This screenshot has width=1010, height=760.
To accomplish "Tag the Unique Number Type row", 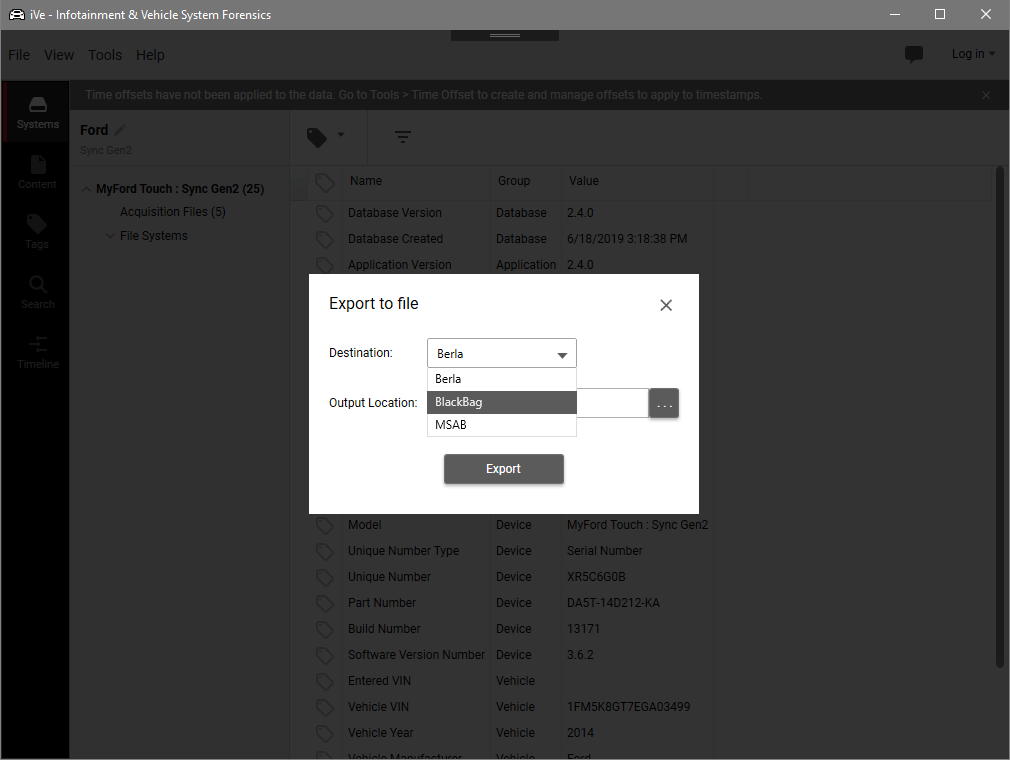I will pyautogui.click(x=325, y=551).
